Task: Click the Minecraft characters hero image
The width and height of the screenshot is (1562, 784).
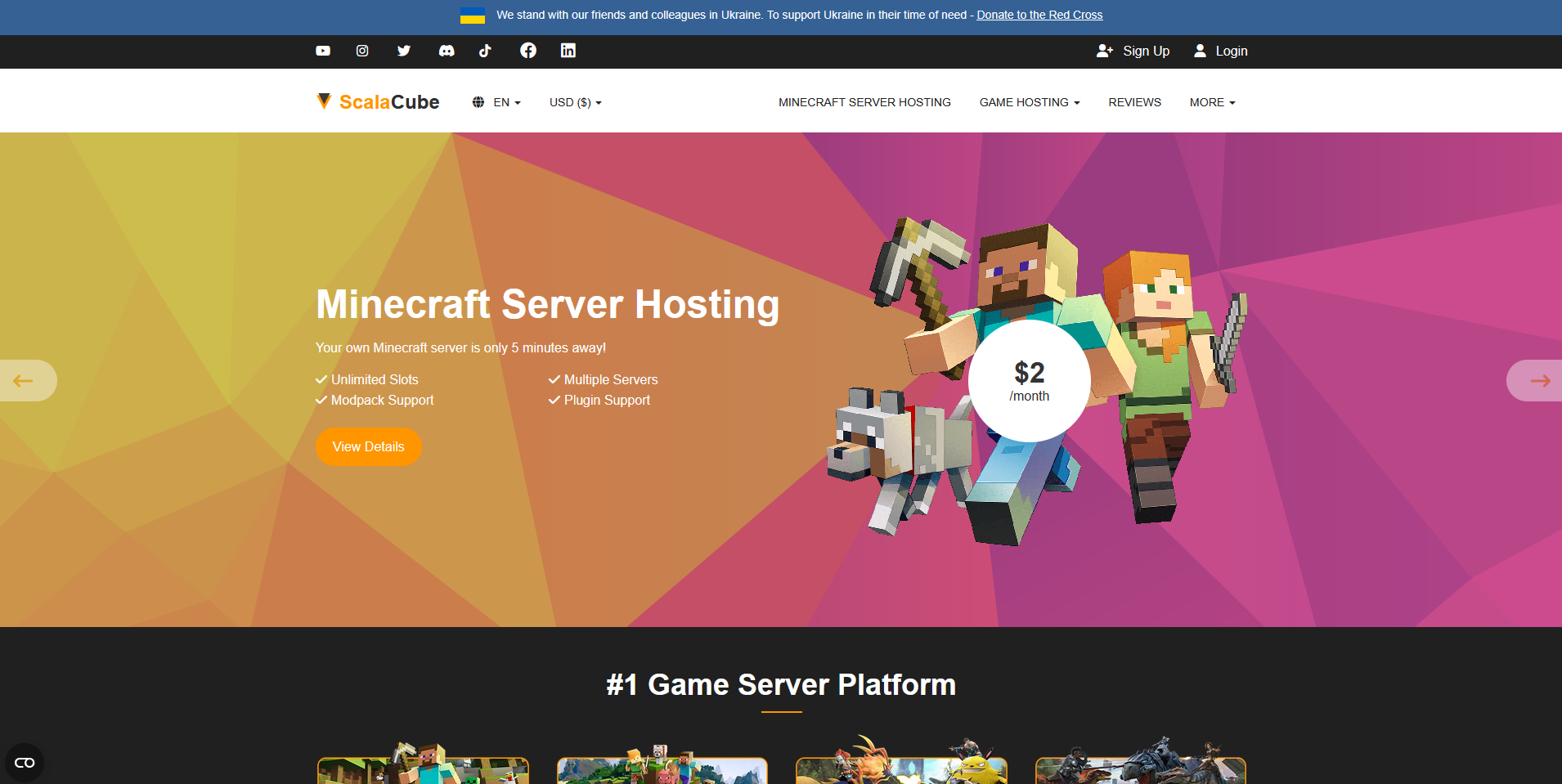Action: [x=1036, y=381]
